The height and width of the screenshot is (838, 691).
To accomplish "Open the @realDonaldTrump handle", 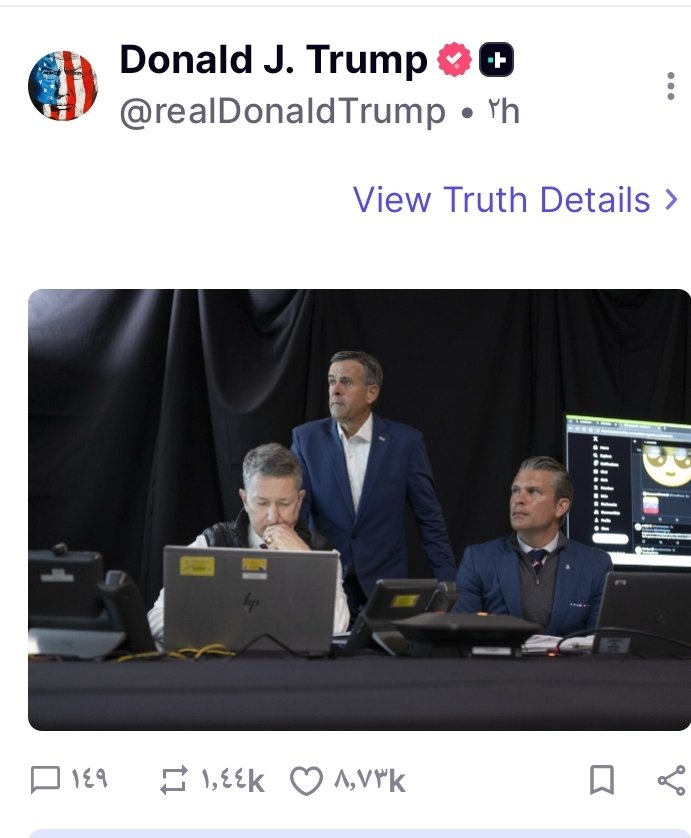I will (283, 112).
